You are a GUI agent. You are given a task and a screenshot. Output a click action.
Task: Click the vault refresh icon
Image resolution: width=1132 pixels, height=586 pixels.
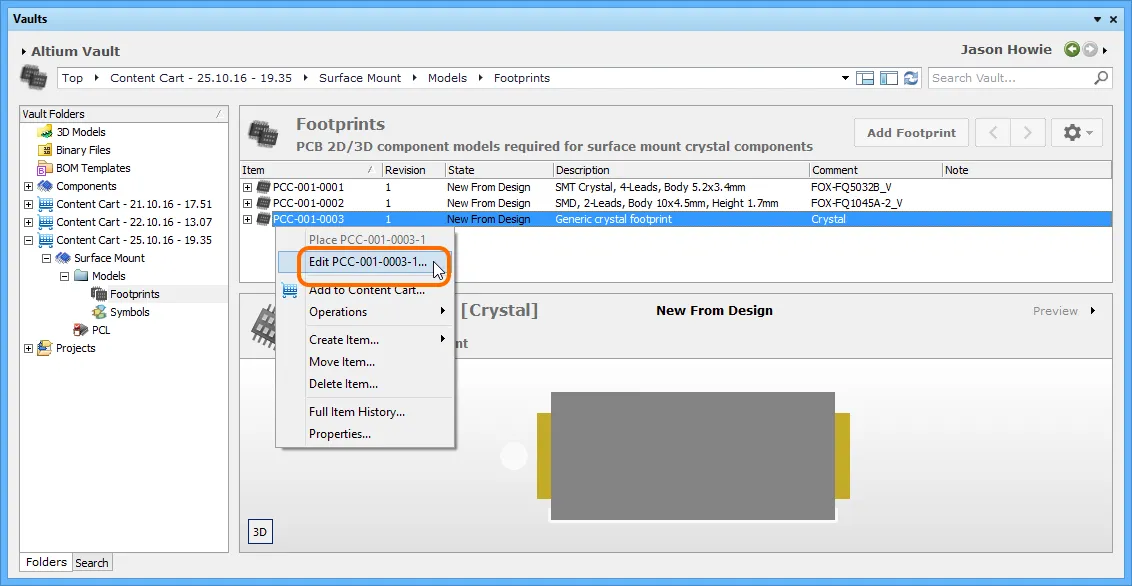911,78
